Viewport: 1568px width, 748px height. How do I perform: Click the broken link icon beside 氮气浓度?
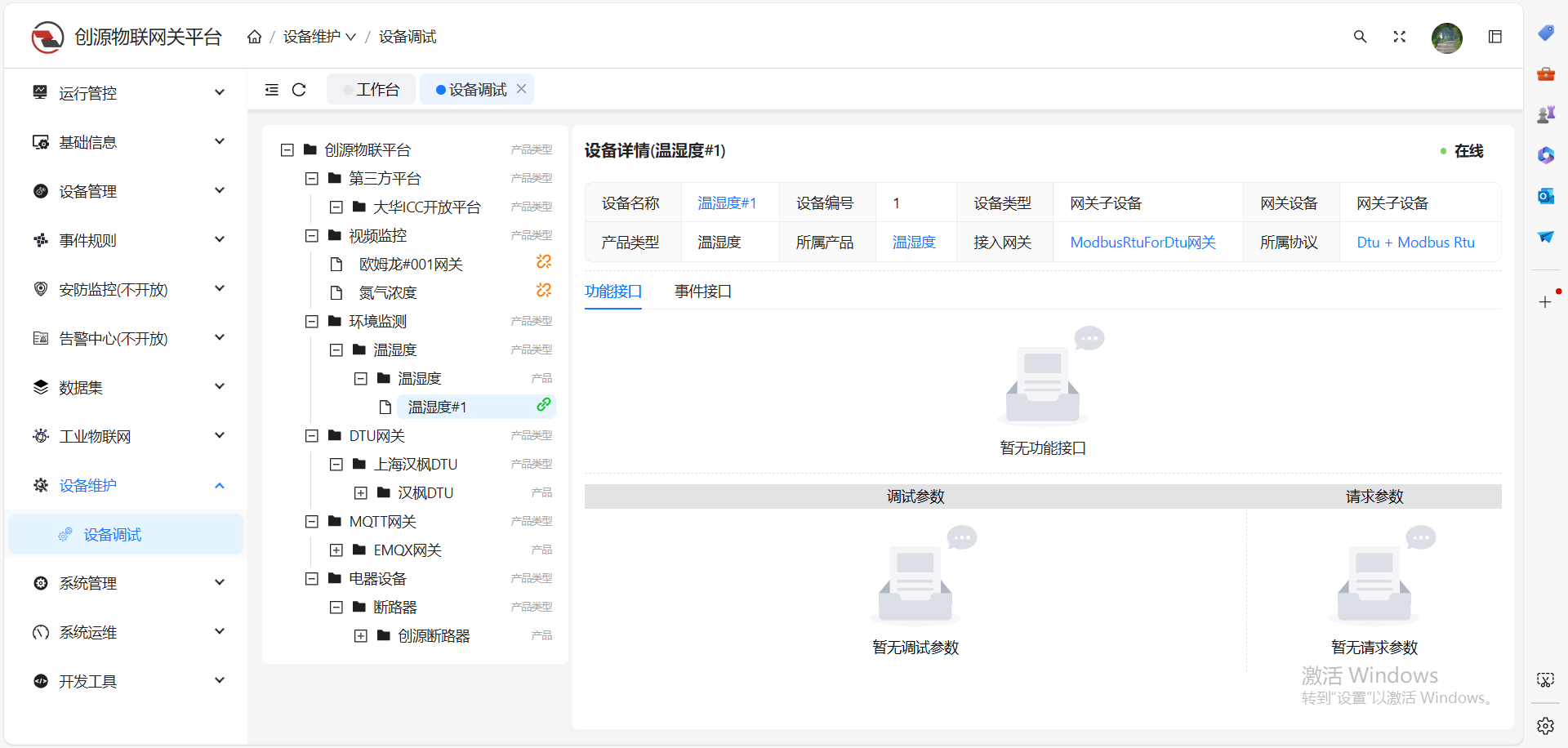(x=543, y=291)
